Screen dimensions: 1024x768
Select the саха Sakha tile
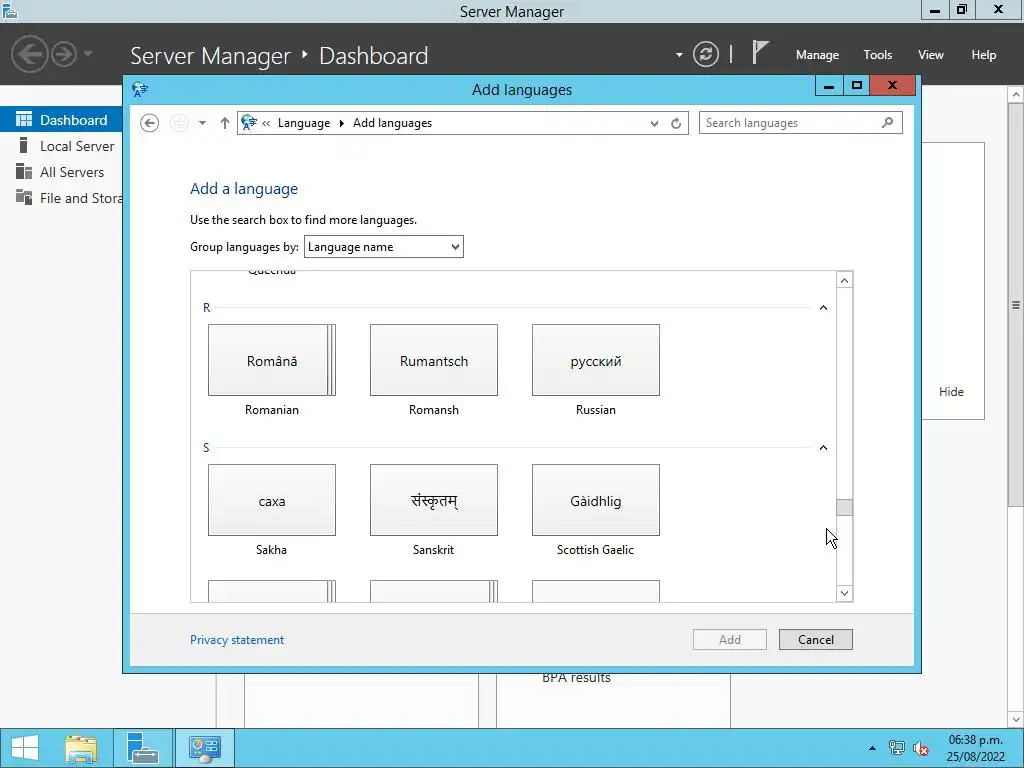[272, 500]
